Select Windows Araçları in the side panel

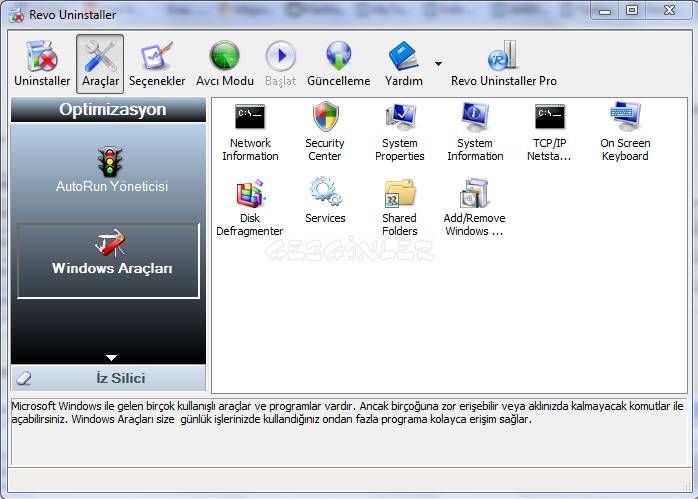click(x=108, y=261)
